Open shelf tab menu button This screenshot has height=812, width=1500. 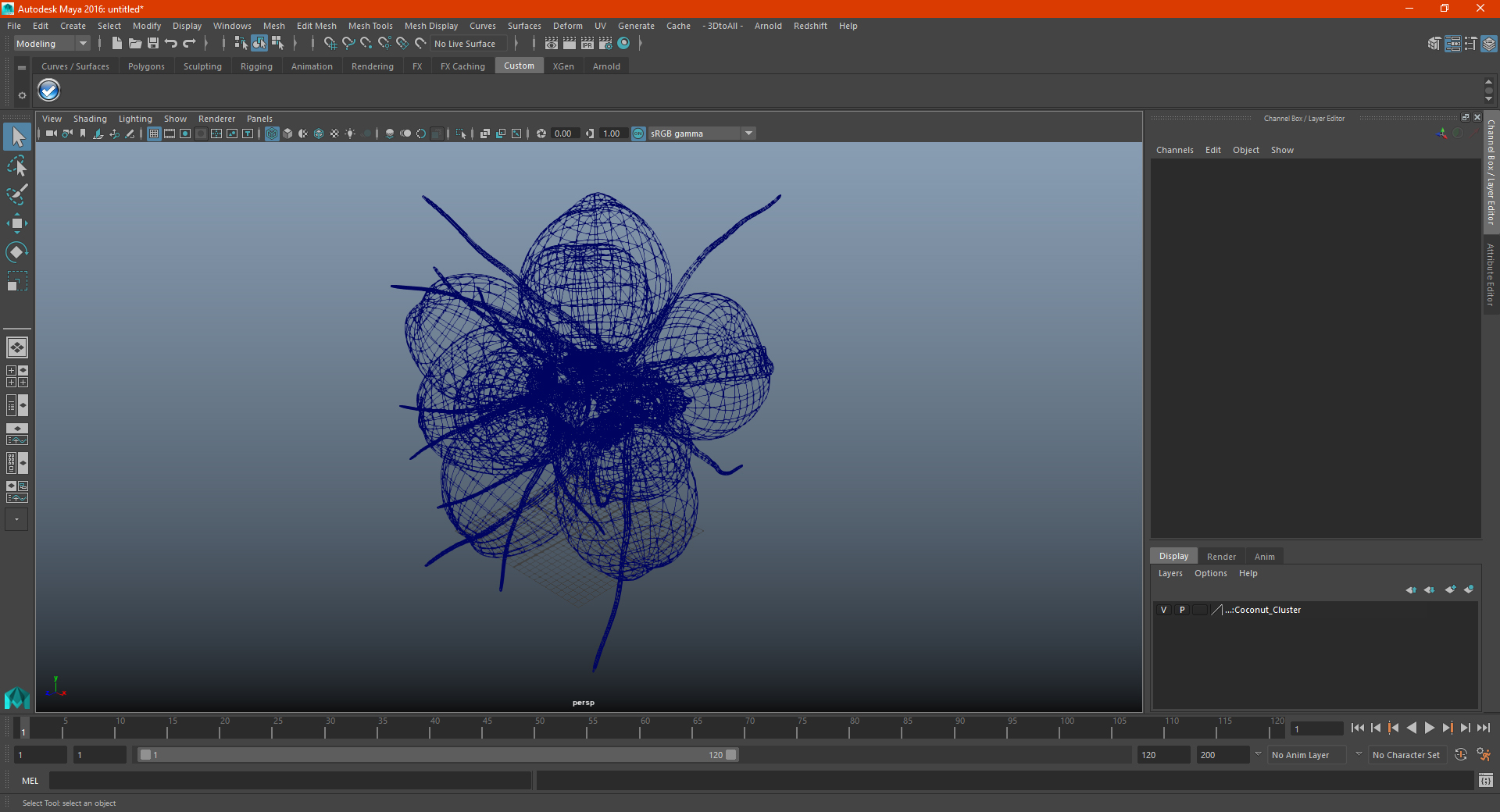point(22,68)
